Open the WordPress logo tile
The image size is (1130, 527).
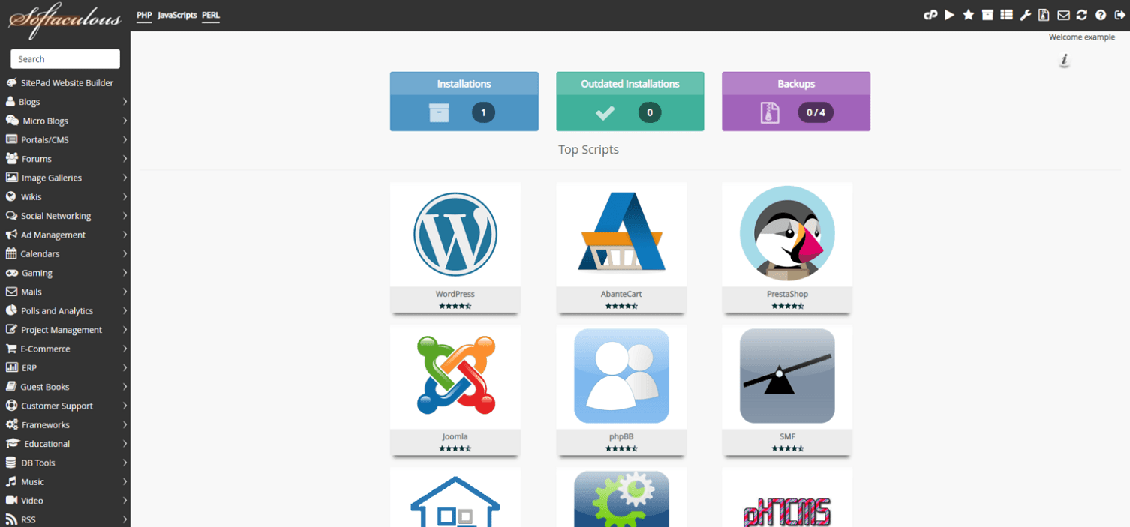pyautogui.click(x=455, y=234)
